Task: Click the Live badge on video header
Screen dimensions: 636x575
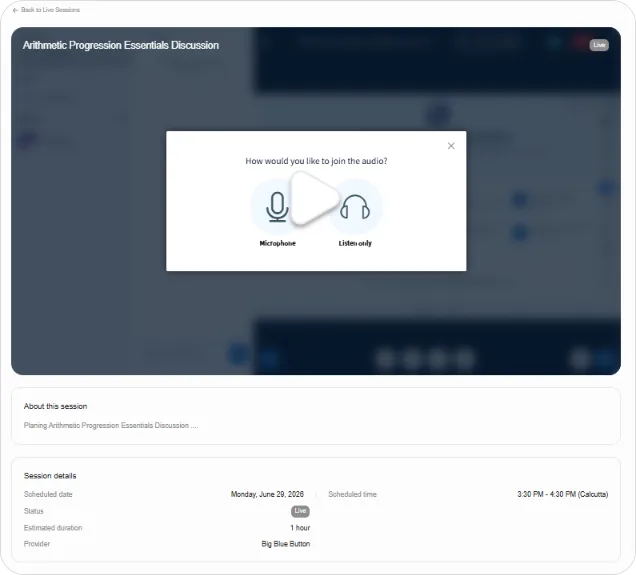Action: (599, 45)
